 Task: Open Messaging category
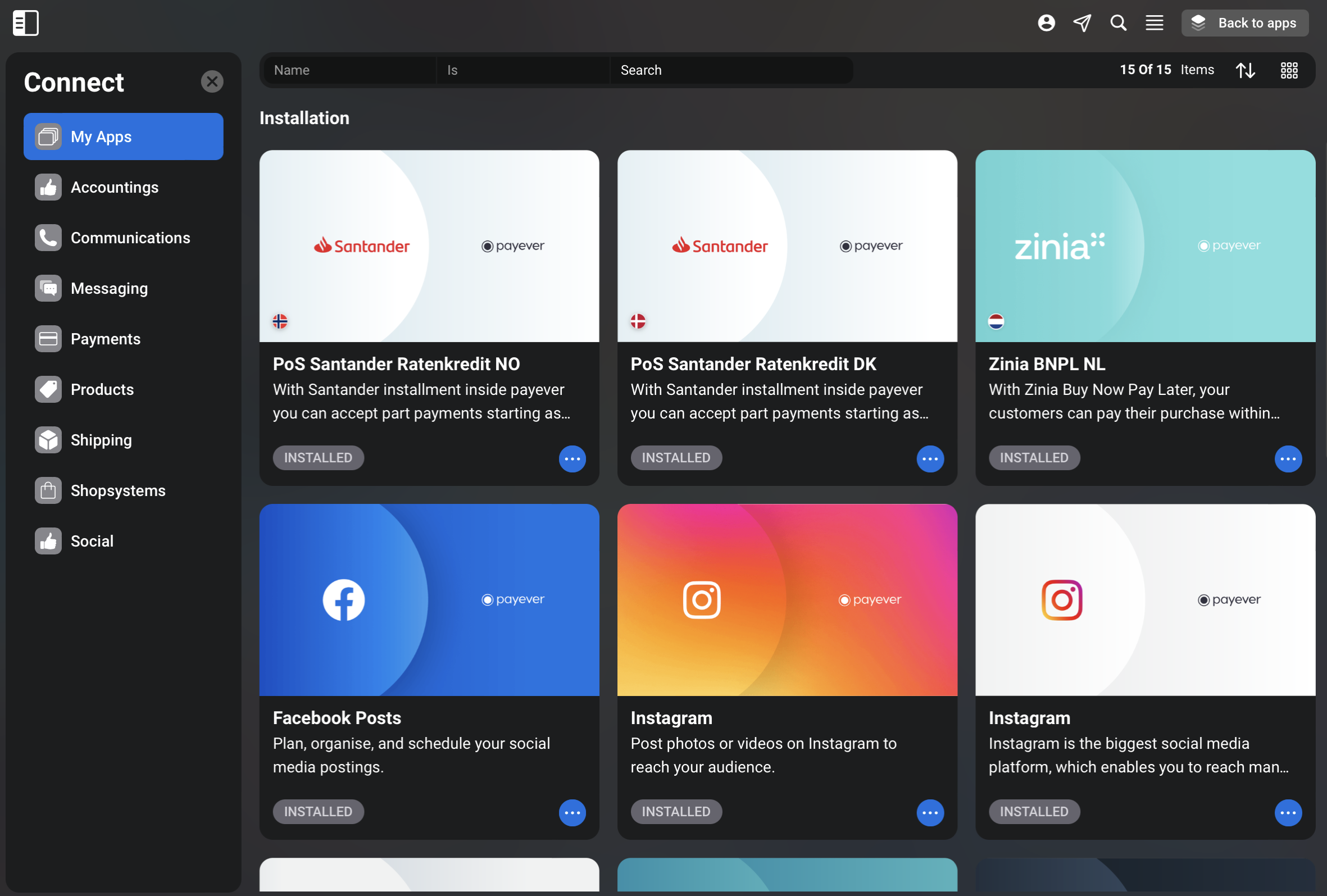tap(124, 288)
